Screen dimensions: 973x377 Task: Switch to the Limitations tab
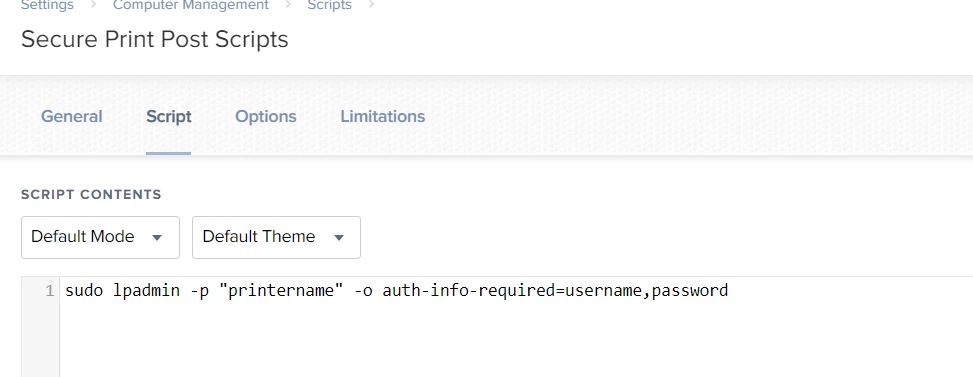point(383,117)
